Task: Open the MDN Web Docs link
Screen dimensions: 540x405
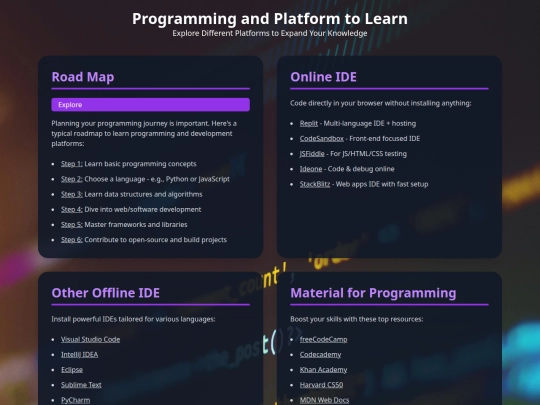Action: (x=324, y=400)
